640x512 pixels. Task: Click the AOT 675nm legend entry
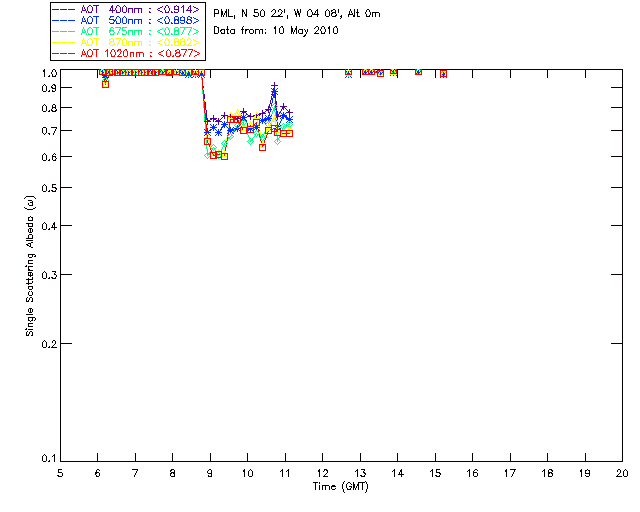coord(126,31)
